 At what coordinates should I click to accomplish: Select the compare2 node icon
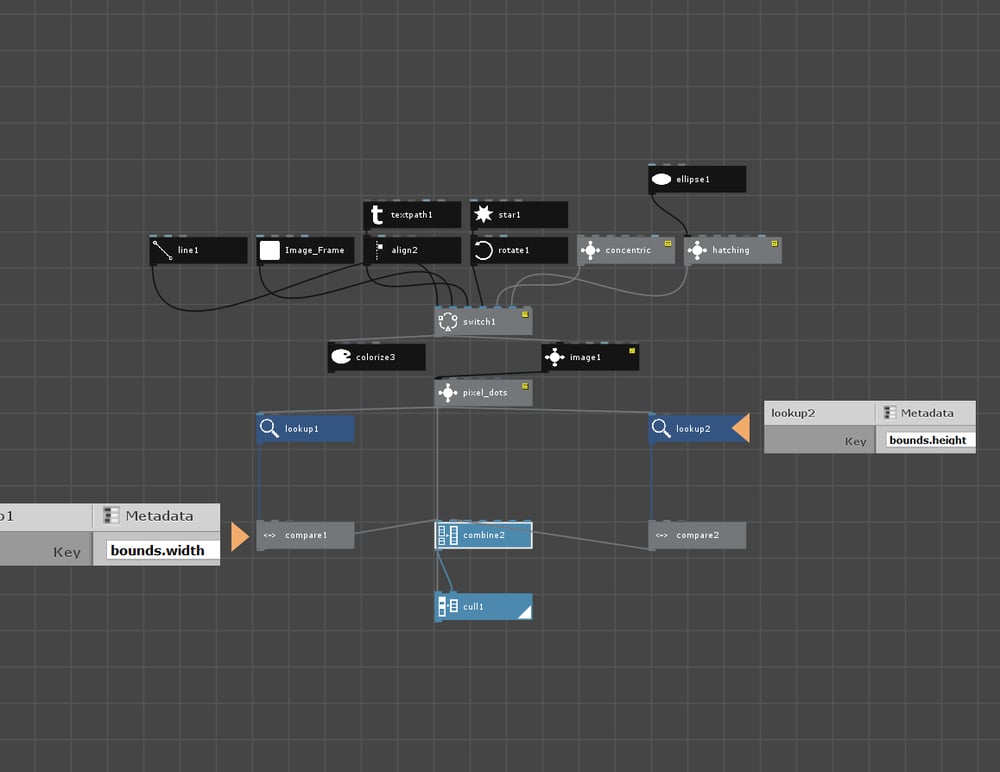coord(661,535)
